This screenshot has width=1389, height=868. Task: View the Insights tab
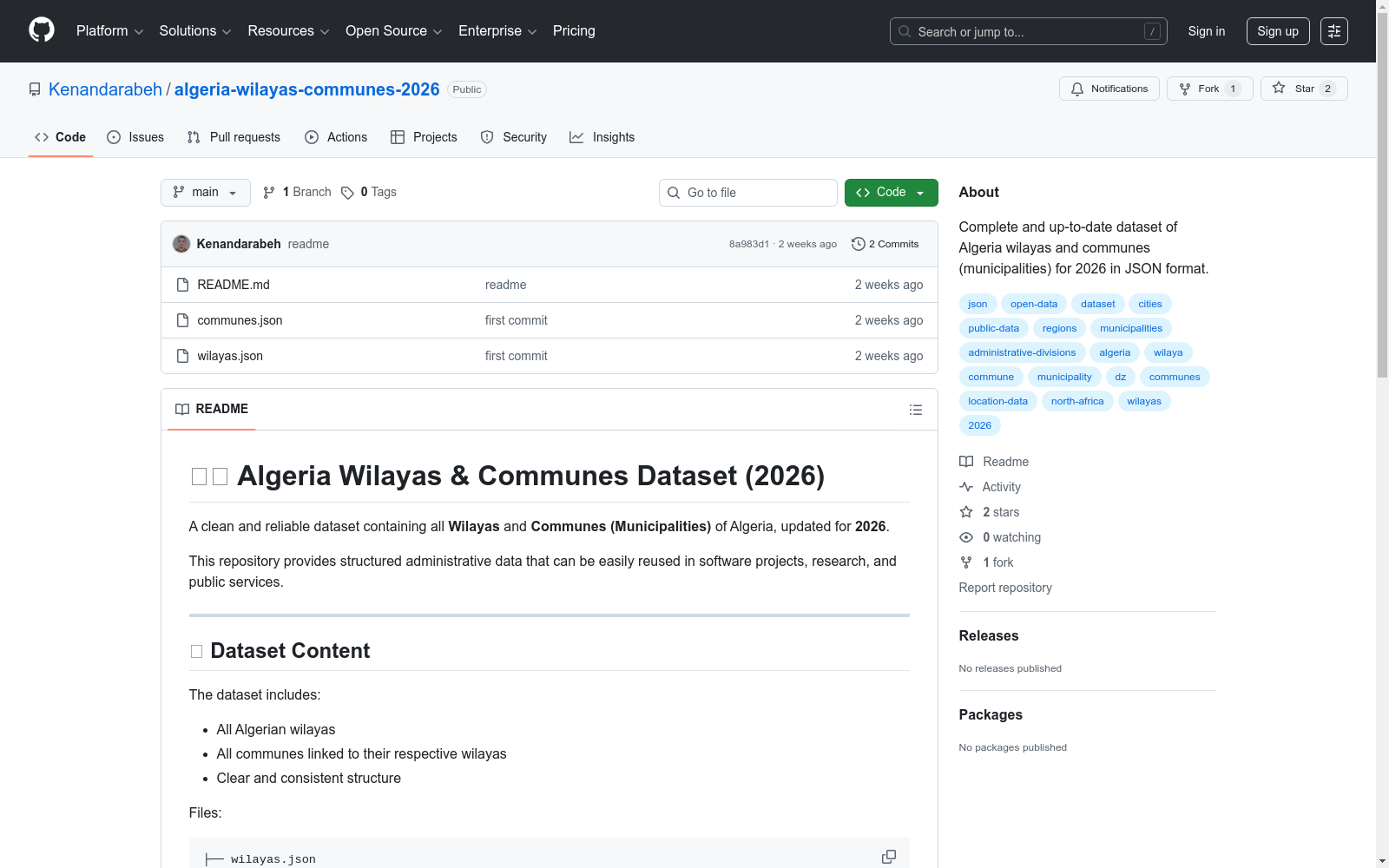coord(602,137)
